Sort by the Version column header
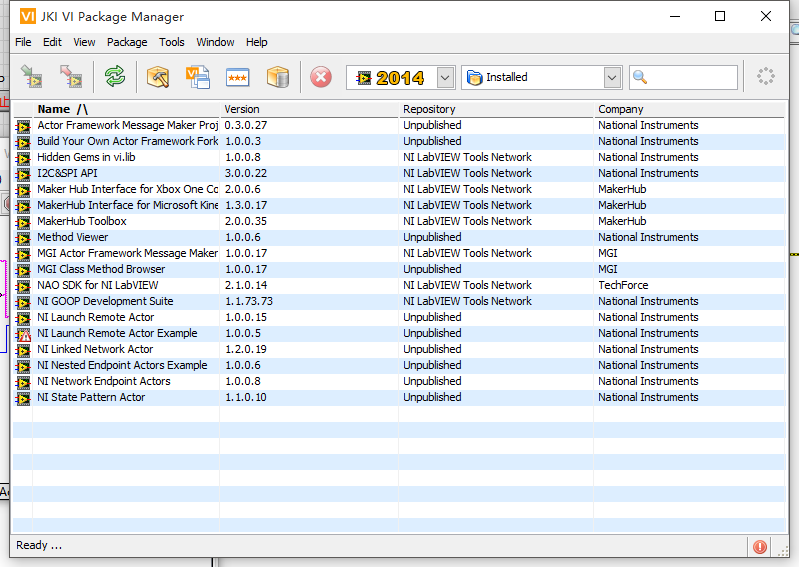 pos(309,109)
